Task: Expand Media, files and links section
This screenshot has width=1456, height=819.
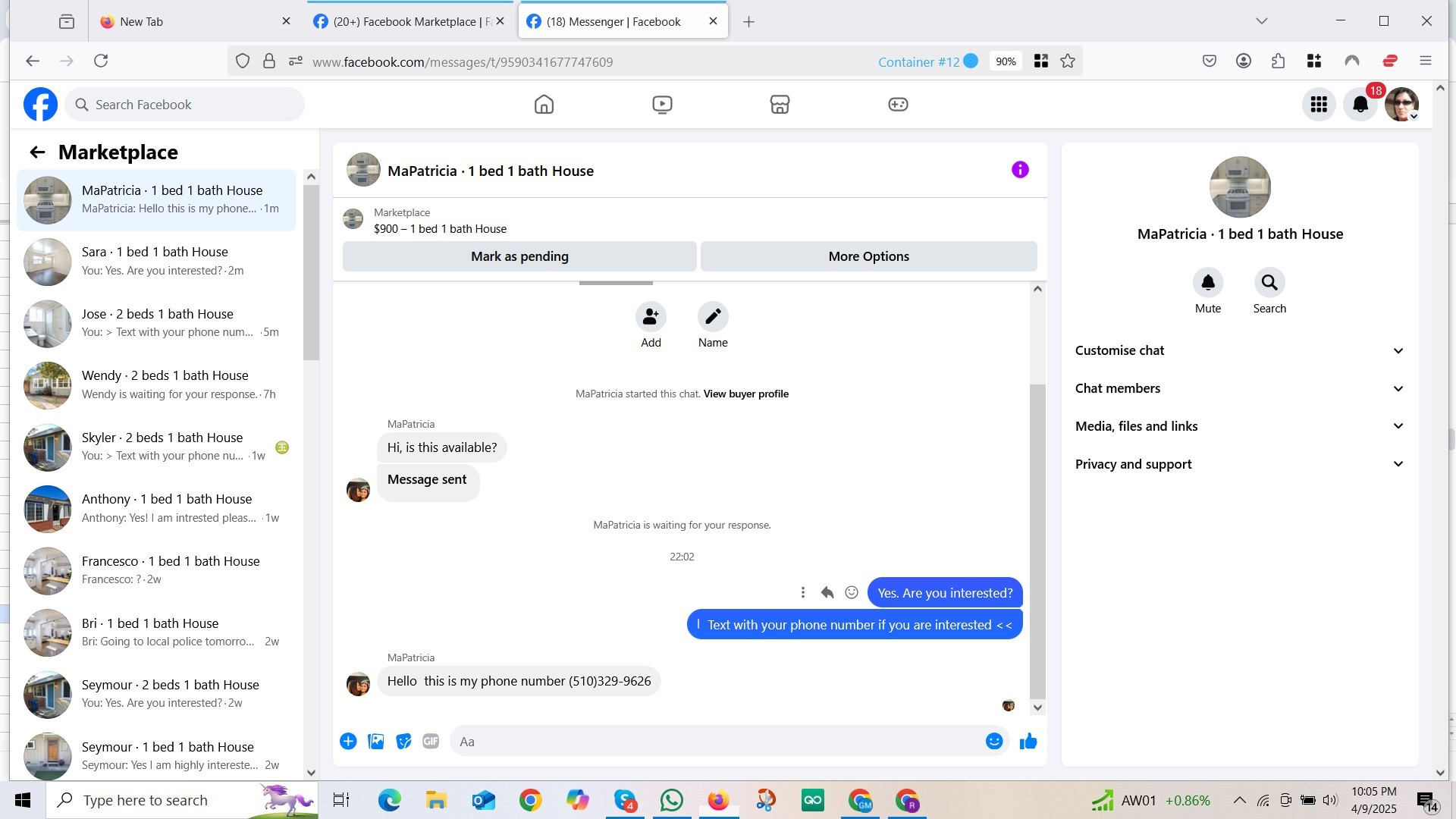Action: [x=1240, y=426]
